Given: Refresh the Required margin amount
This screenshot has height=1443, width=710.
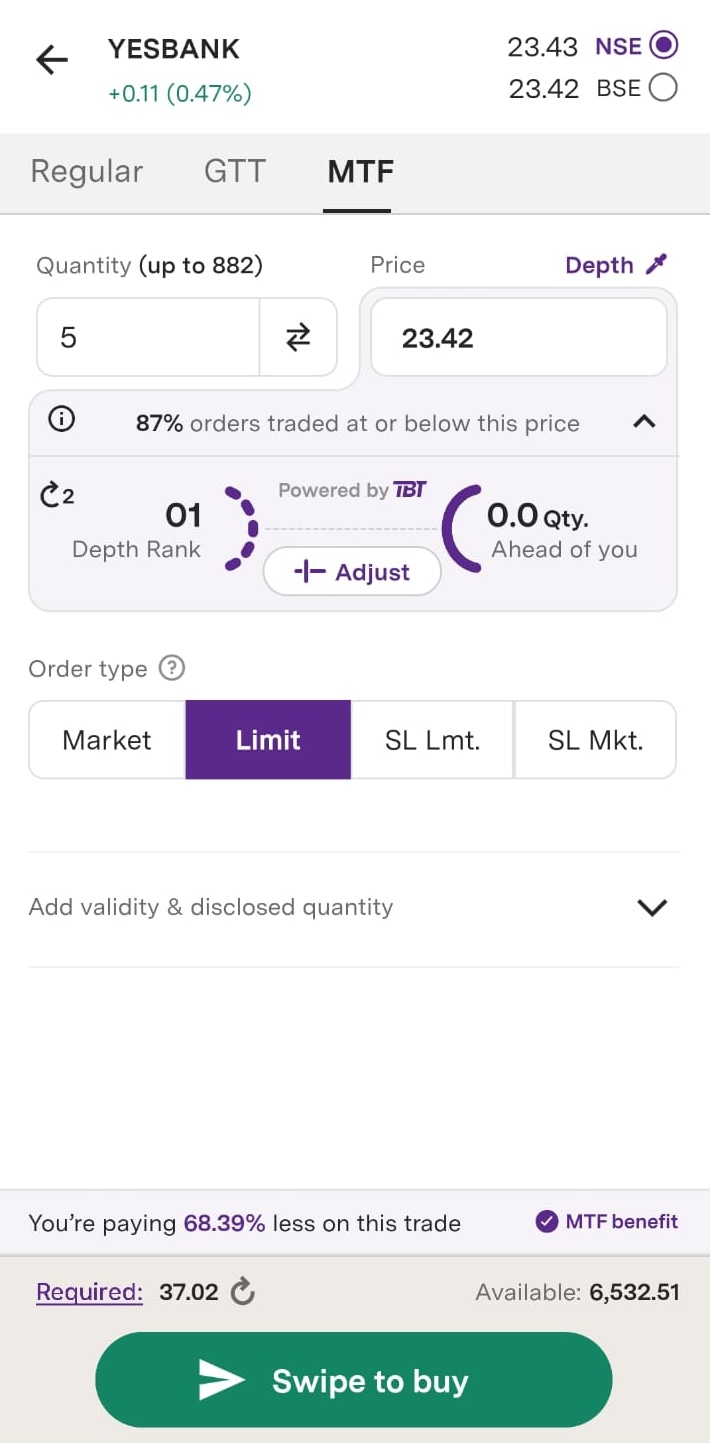Looking at the screenshot, I should tap(243, 1292).
